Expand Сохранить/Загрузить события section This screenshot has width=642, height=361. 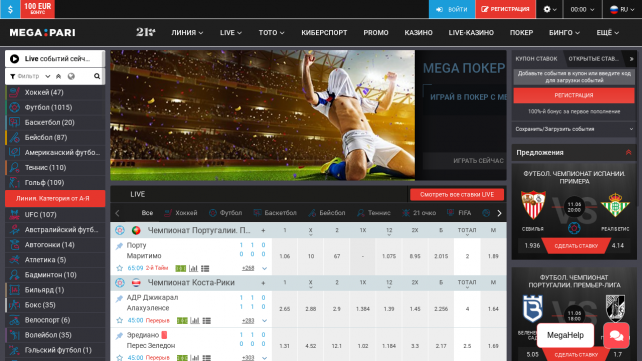[574, 129]
